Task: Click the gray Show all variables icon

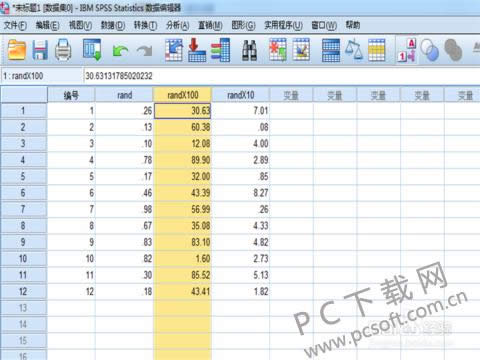Action: [x=453, y=50]
